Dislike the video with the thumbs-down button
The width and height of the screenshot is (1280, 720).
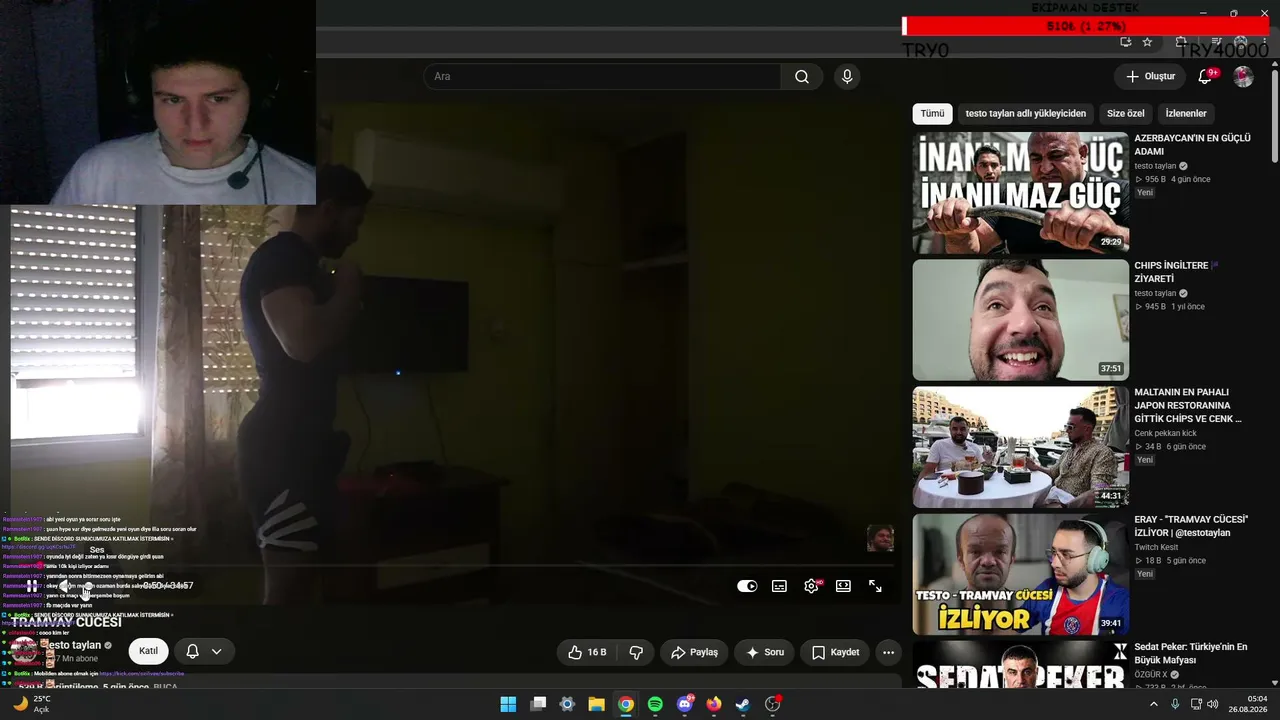(x=635, y=652)
